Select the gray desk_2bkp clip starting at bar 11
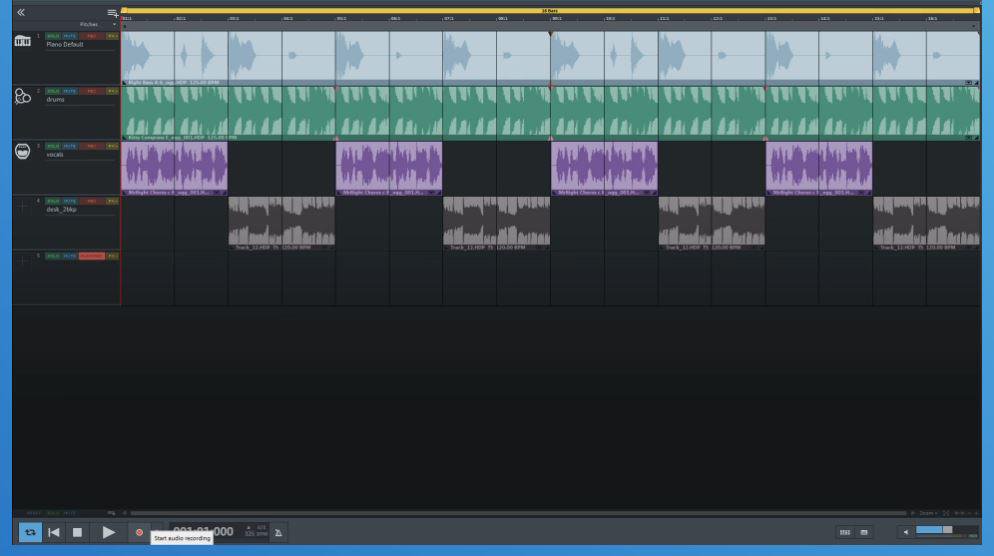The width and height of the screenshot is (994, 556). 711,223
